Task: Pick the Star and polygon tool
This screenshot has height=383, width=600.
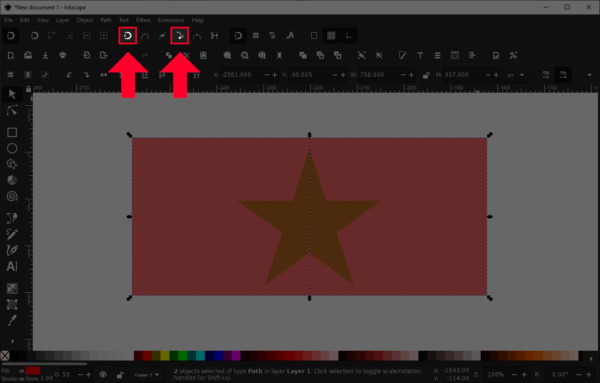Action: point(12,164)
